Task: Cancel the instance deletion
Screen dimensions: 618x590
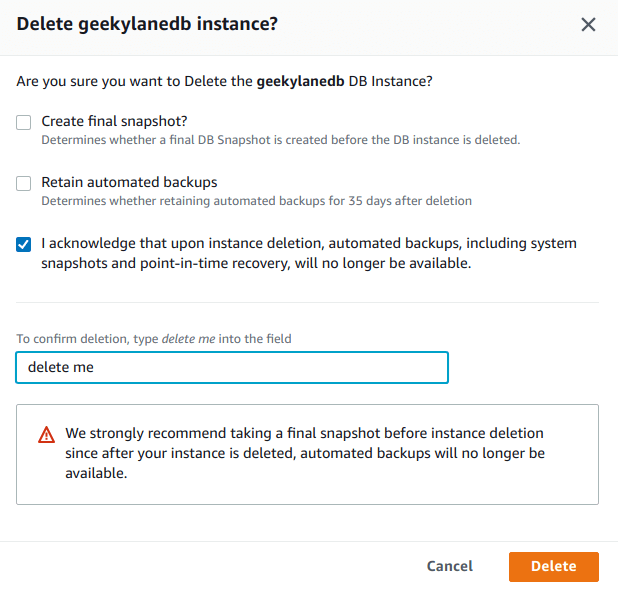Action: (450, 566)
